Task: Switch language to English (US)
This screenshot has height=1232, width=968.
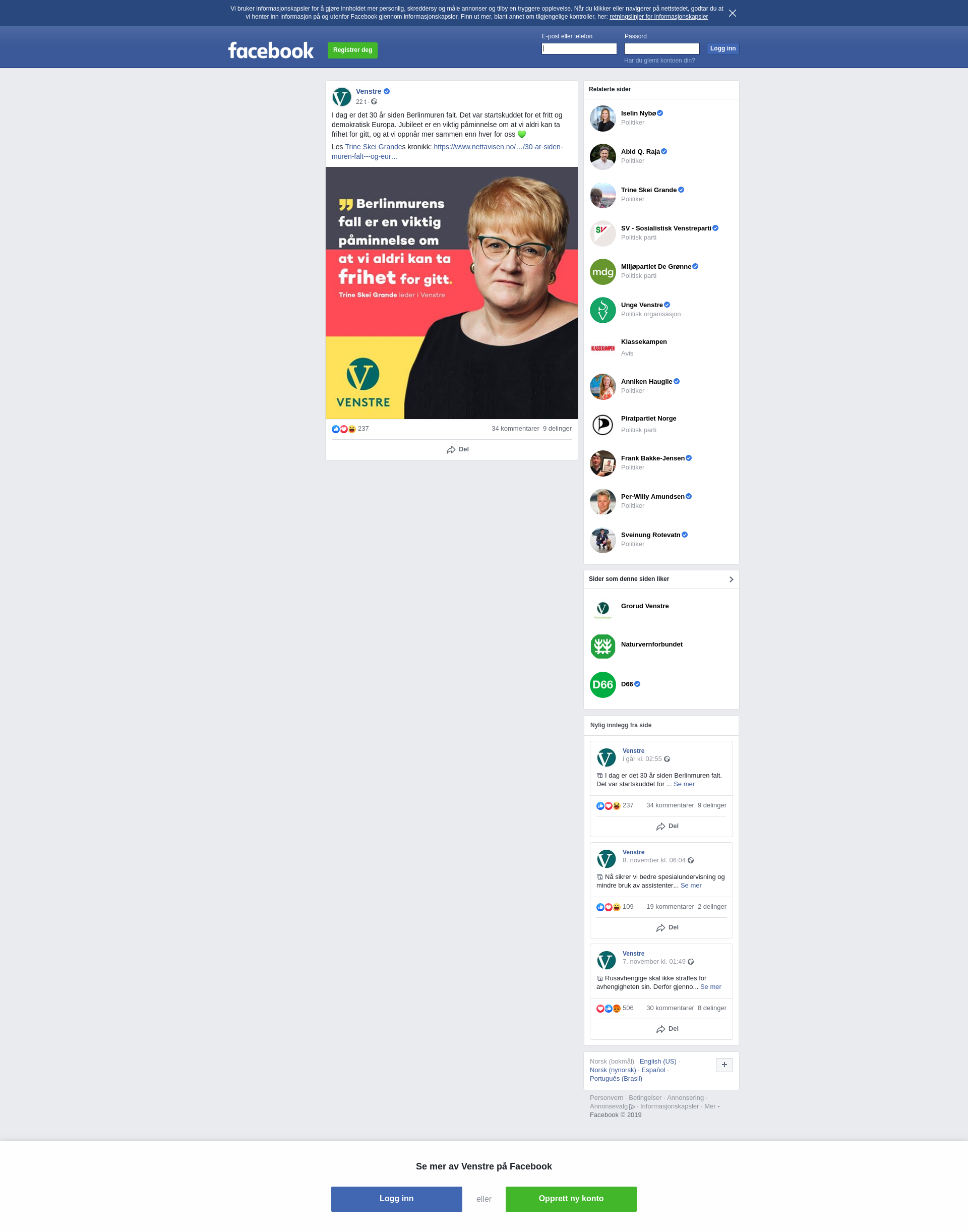Action: pos(657,1062)
